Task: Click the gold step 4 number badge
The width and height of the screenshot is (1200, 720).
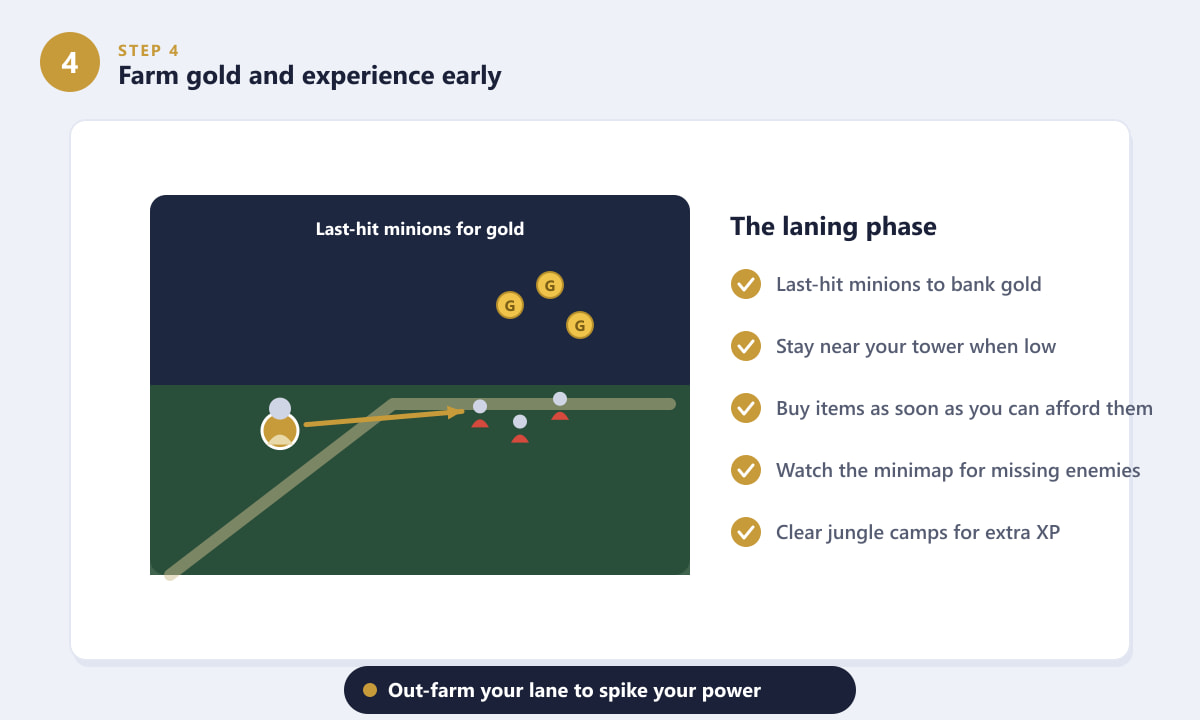Action: (70, 62)
